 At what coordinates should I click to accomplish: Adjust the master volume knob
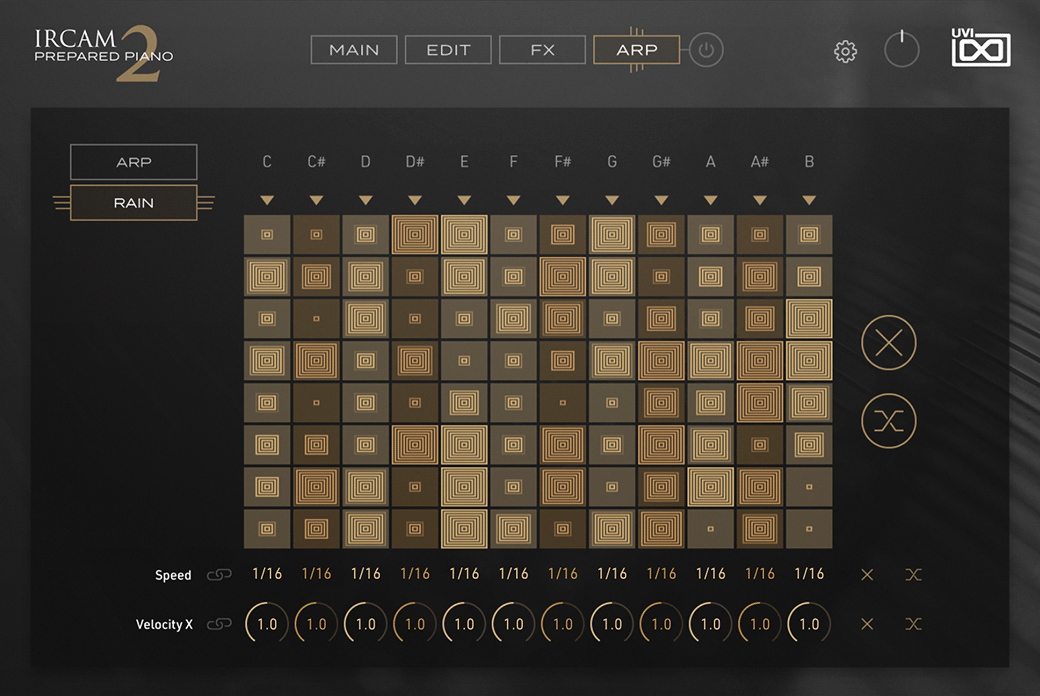pos(901,49)
